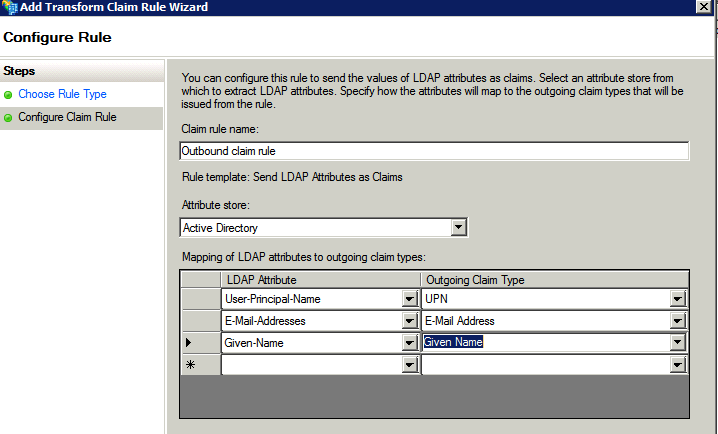The image size is (718, 434).
Task: Open the Choose Rule Type step
Action: [x=62, y=94]
